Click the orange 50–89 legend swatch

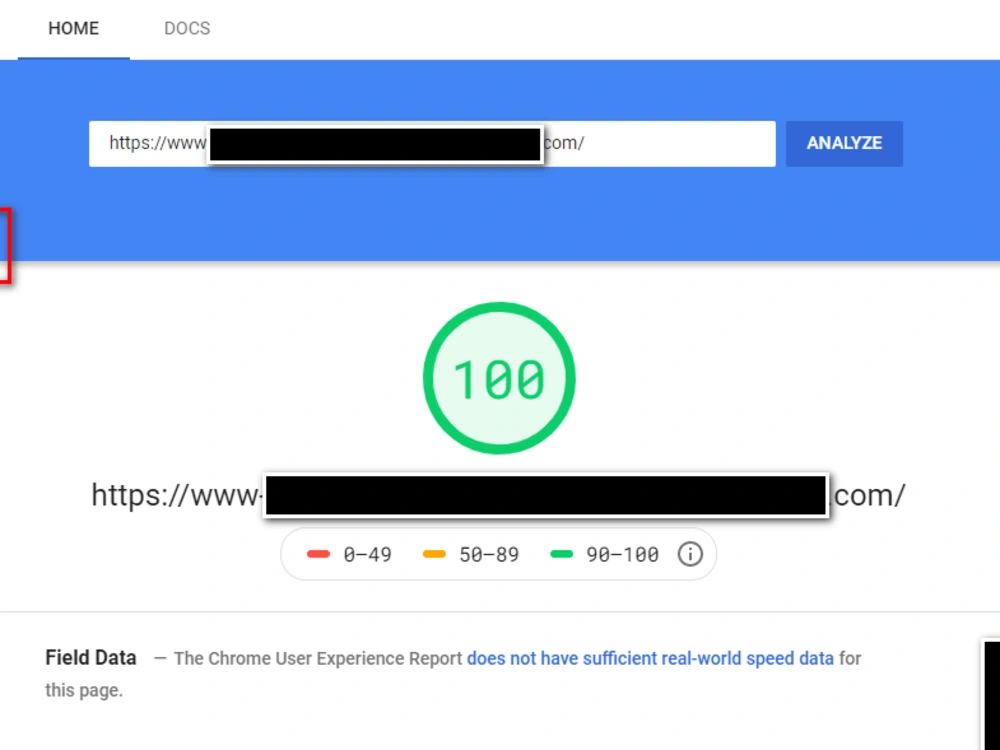[434, 554]
